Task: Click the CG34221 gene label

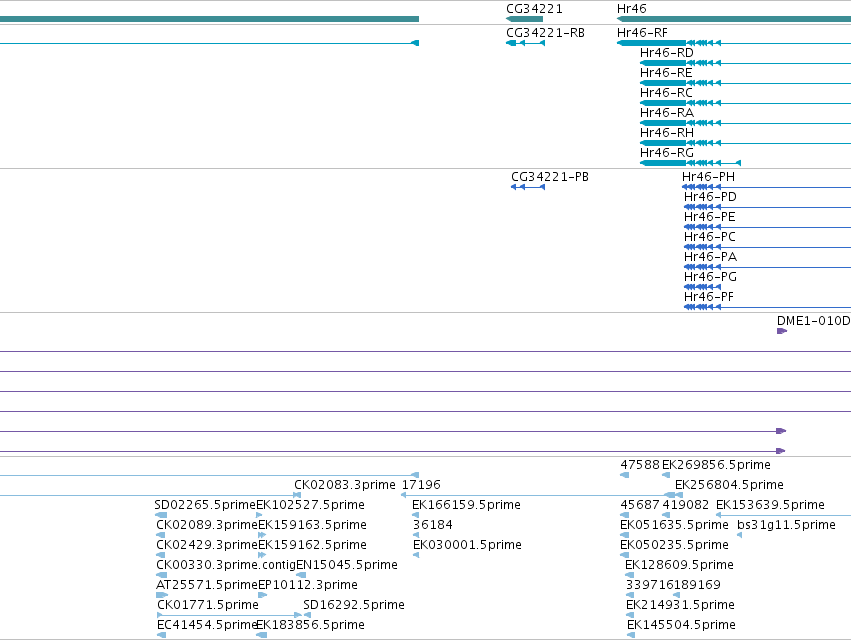Action: click(534, 9)
